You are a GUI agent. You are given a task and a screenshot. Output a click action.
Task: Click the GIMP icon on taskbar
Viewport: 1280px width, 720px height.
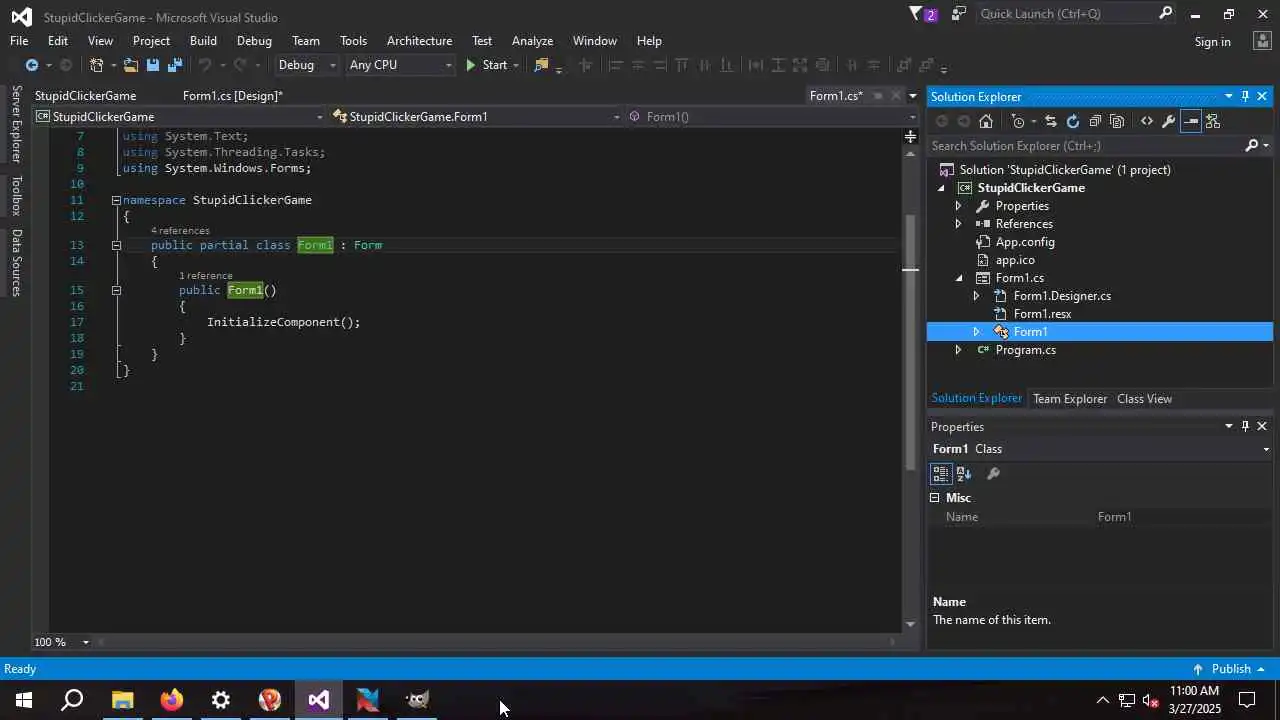coord(417,700)
